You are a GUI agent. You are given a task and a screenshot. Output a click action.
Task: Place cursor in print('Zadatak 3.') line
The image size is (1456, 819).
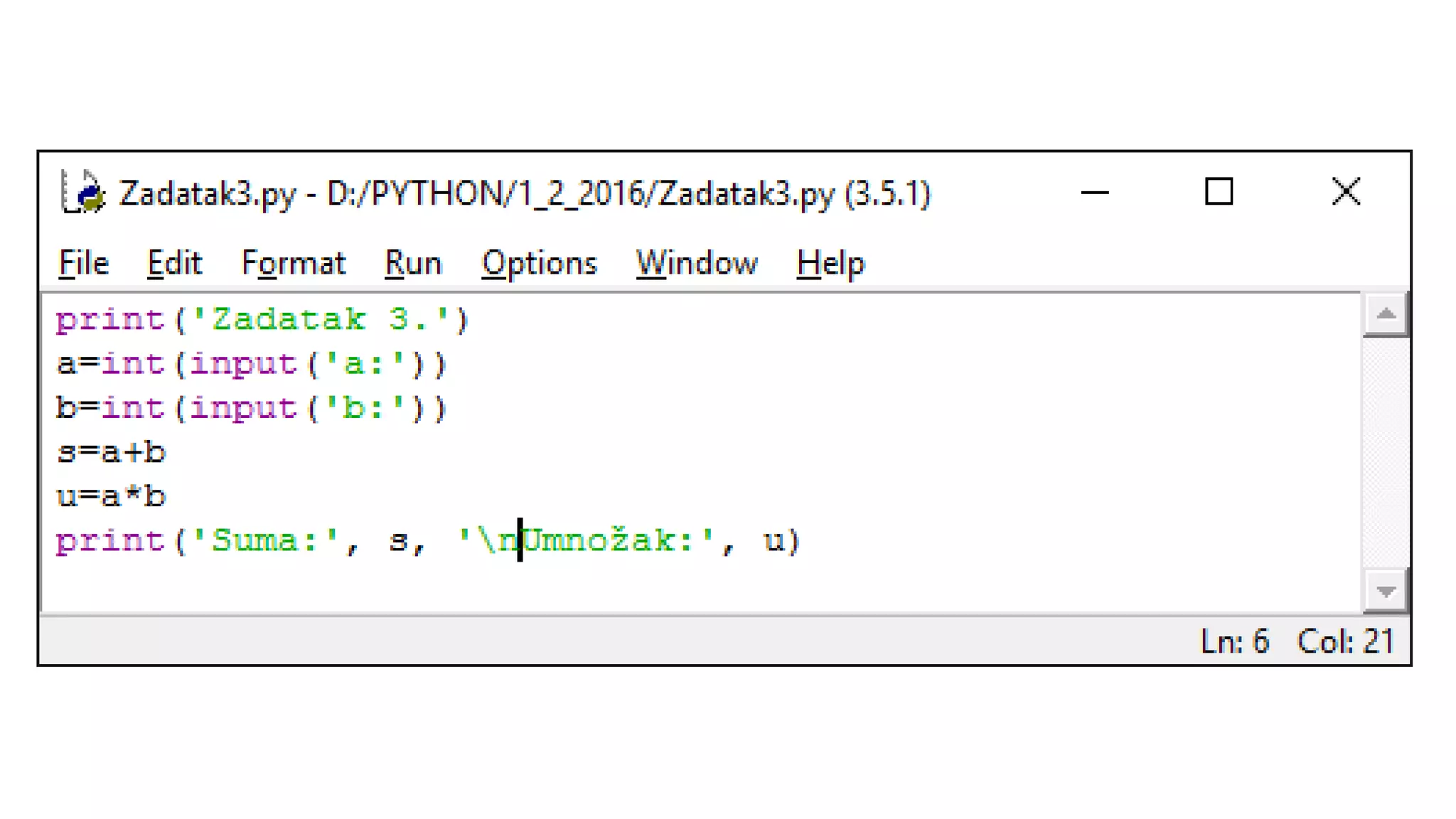(284, 320)
